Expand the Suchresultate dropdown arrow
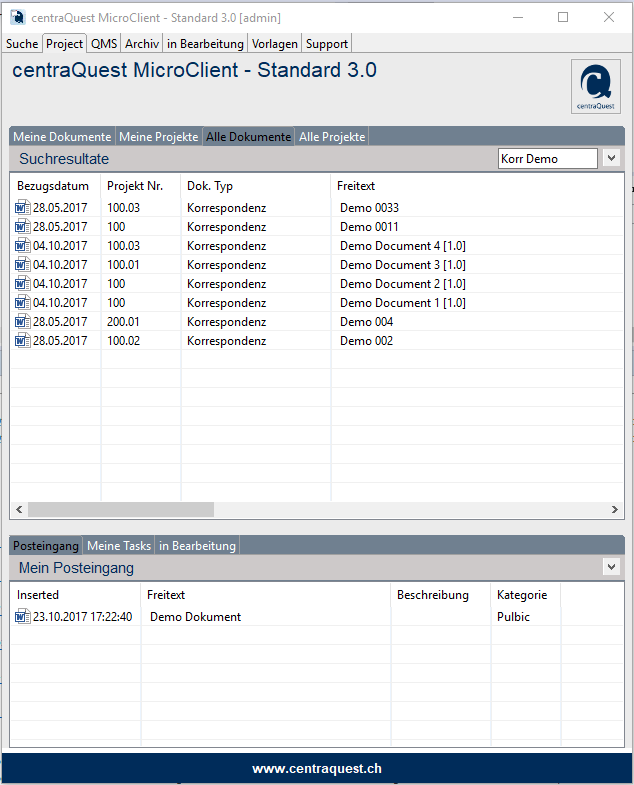 pyautogui.click(x=611, y=158)
